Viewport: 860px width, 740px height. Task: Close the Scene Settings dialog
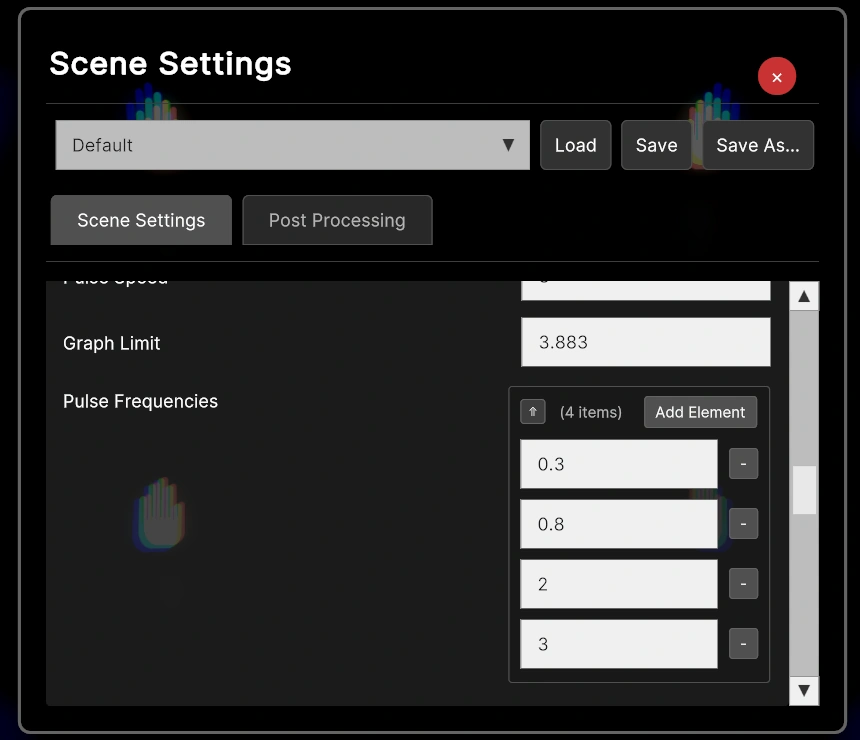[x=777, y=77]
